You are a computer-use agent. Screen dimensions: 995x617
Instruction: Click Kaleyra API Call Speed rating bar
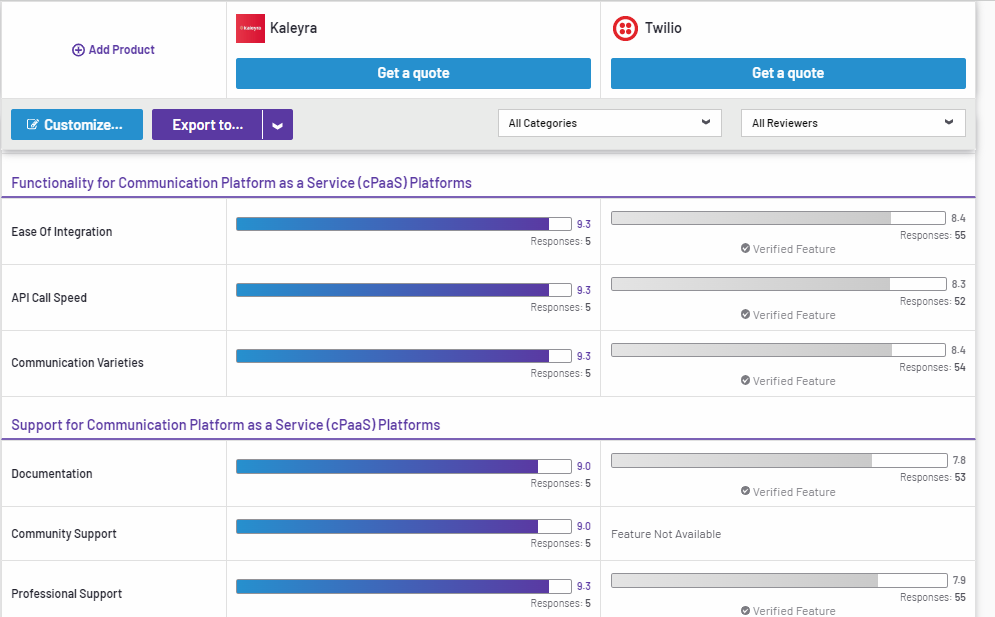pos(404,290)
